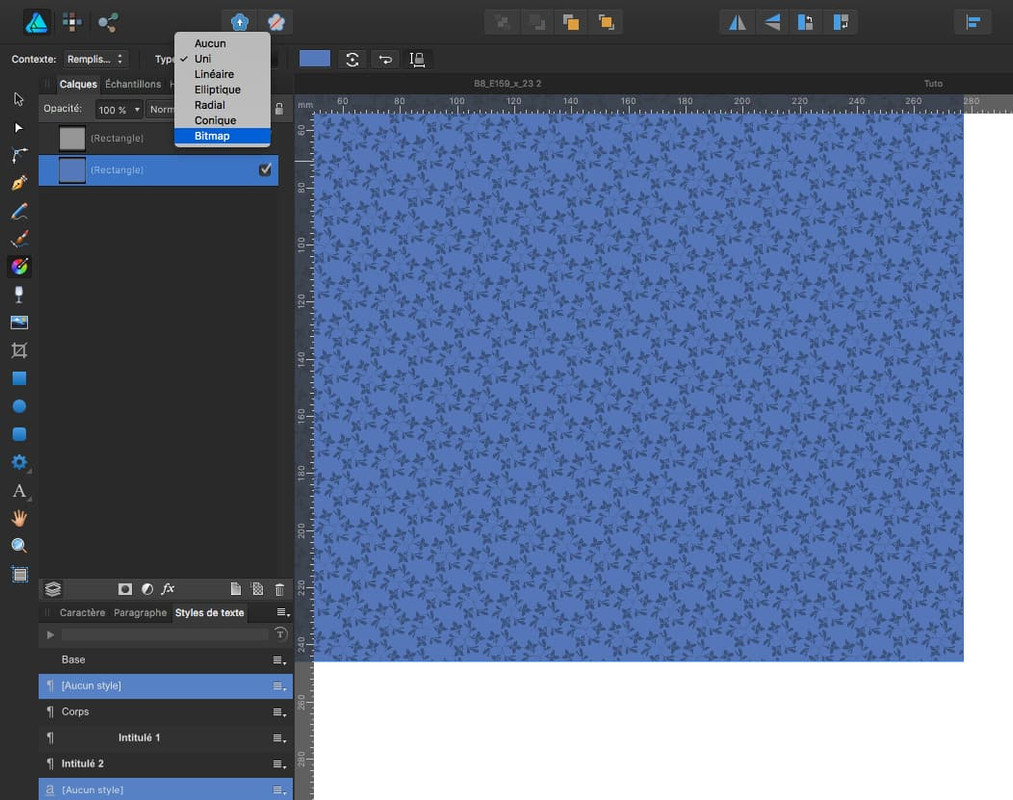Screen dimensions: 1013x800
Task: Open text styles panel options menu
Action: [283, 612]
